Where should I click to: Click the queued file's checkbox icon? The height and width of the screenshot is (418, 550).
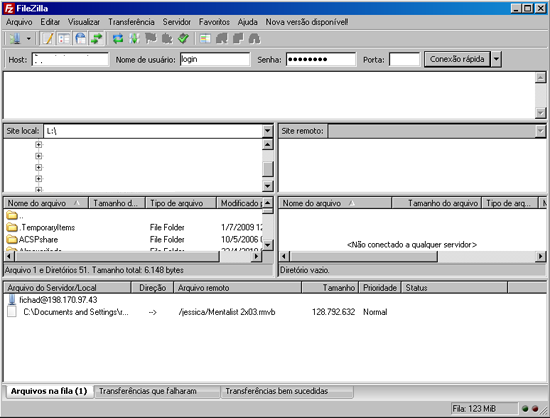click(x=12, y=312)
